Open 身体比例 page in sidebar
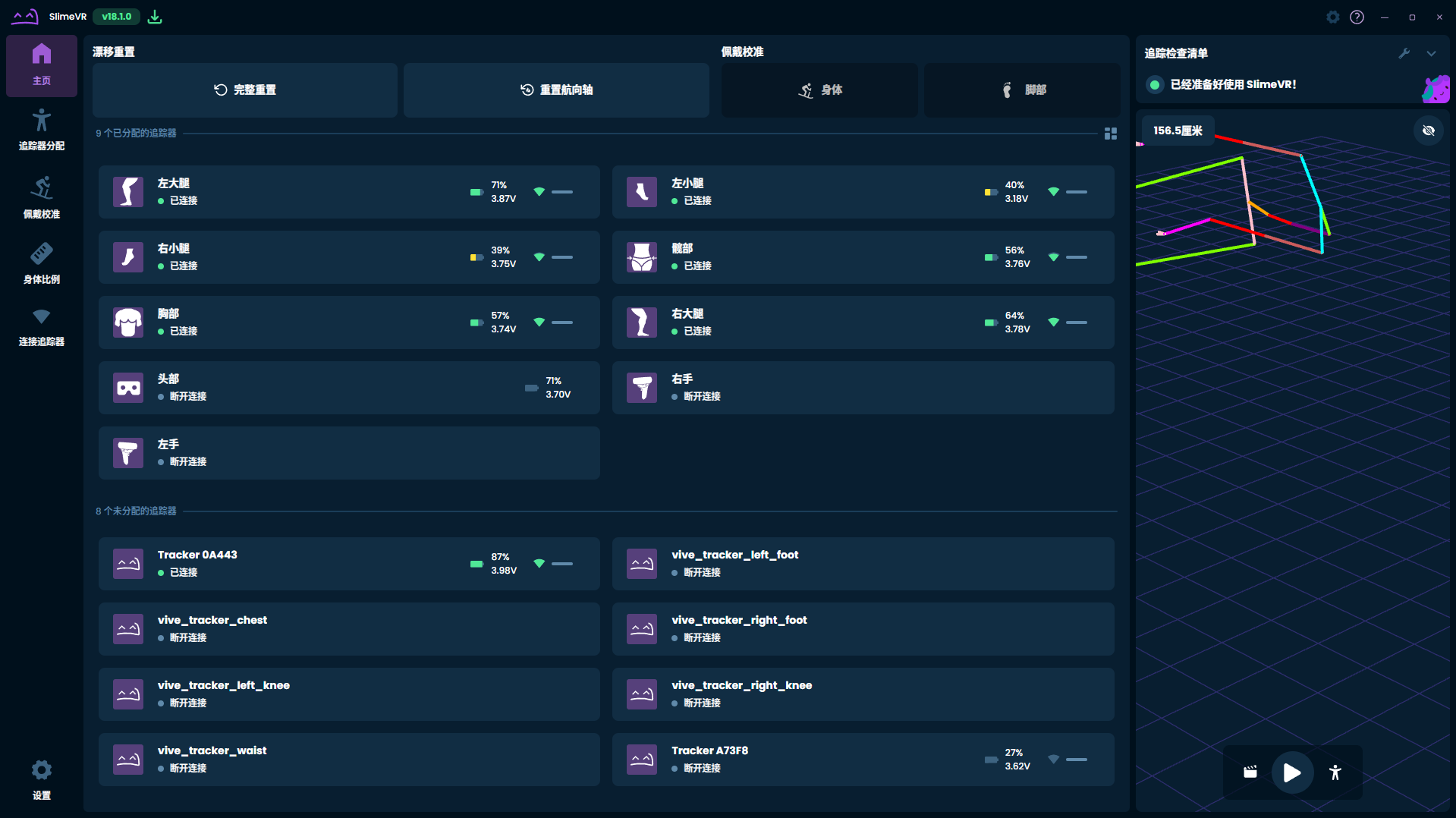The height and width of the screenshot is (818, 1456). click(x=42, y=263)
